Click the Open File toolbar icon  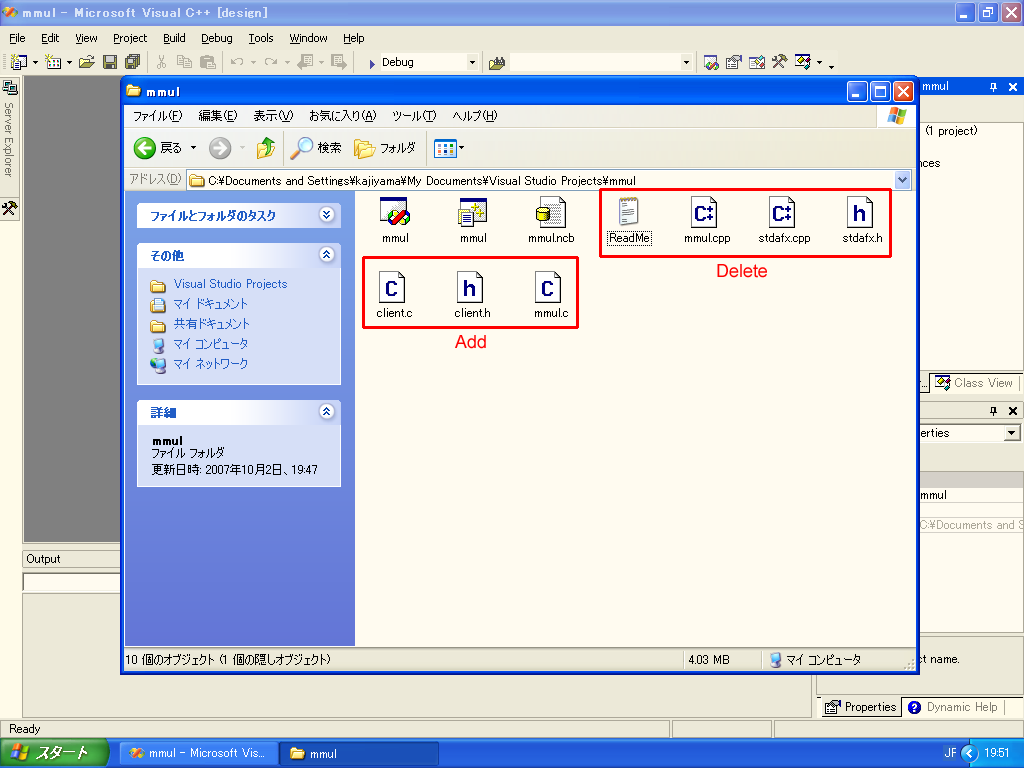(87, 62)
